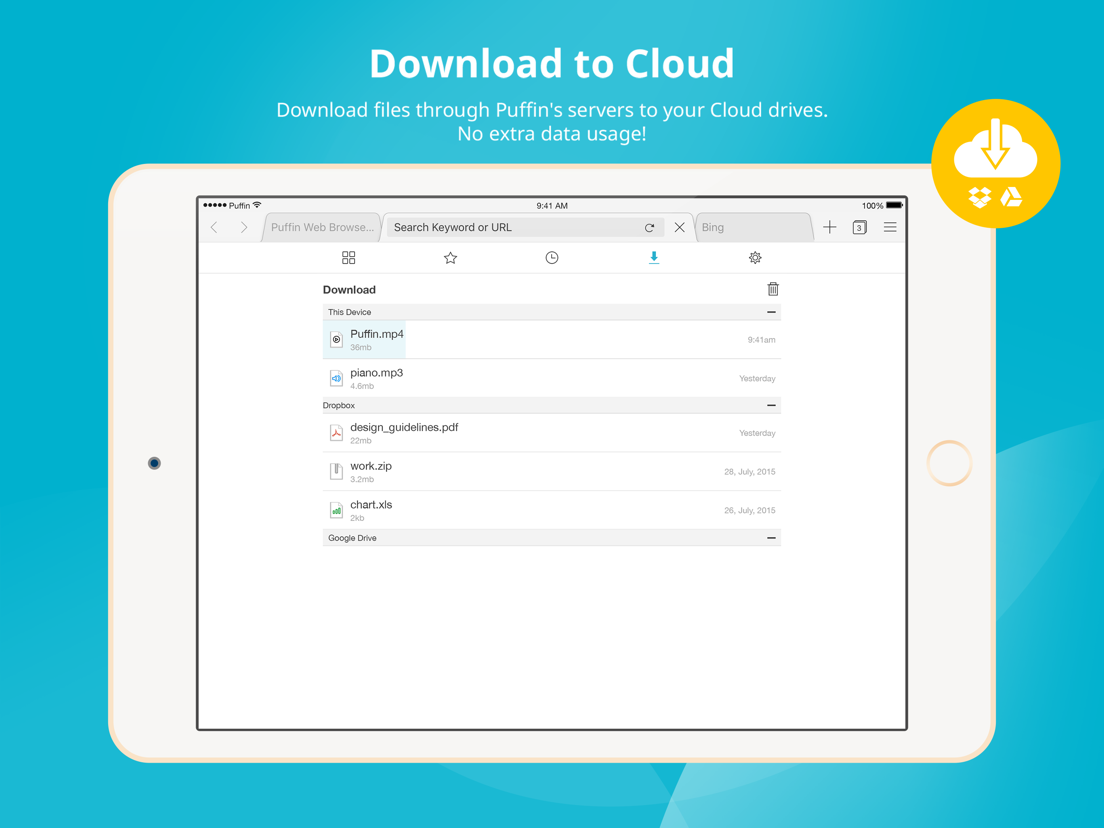Open the piano.mp3 file
The image size is (1104, 828).
coord(552,378)
